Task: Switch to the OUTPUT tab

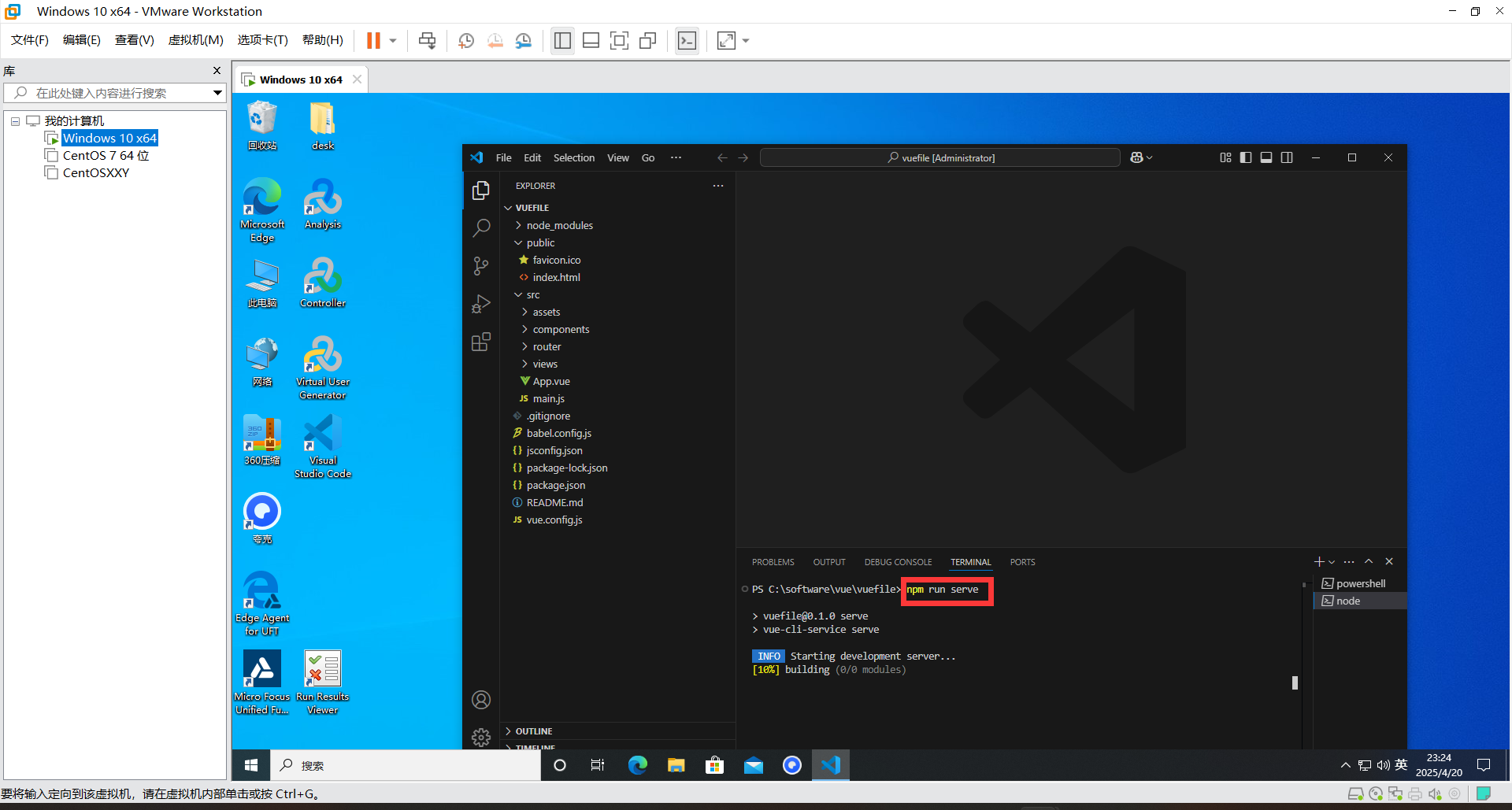Action: coord(829,562)
